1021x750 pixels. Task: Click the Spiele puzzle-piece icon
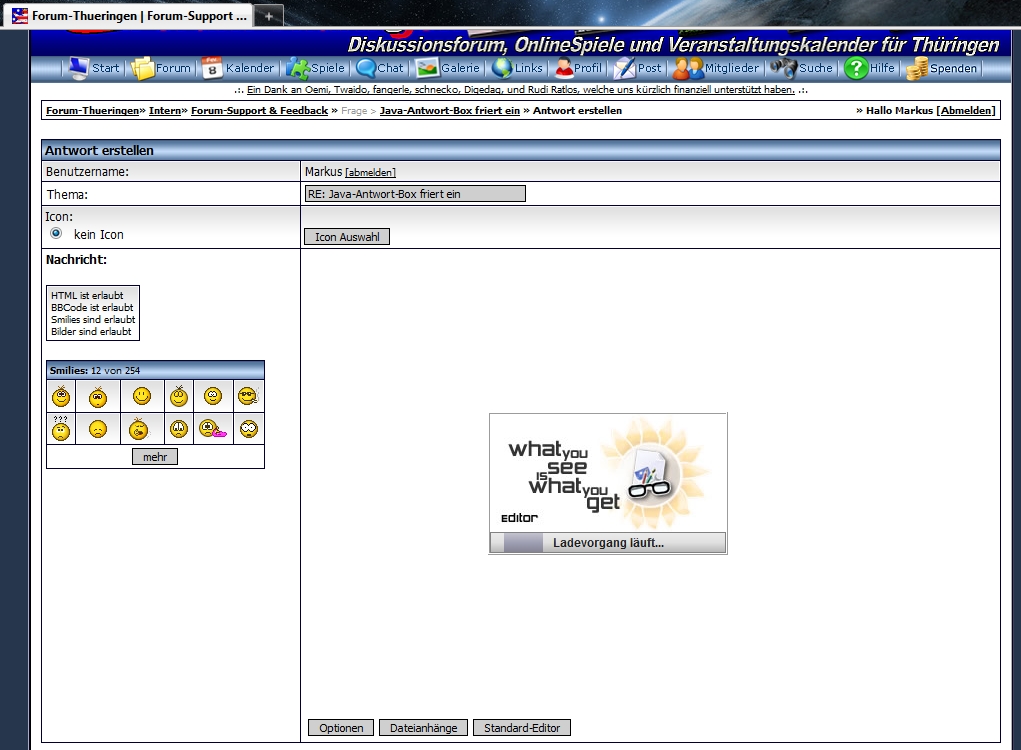(297, 68)
